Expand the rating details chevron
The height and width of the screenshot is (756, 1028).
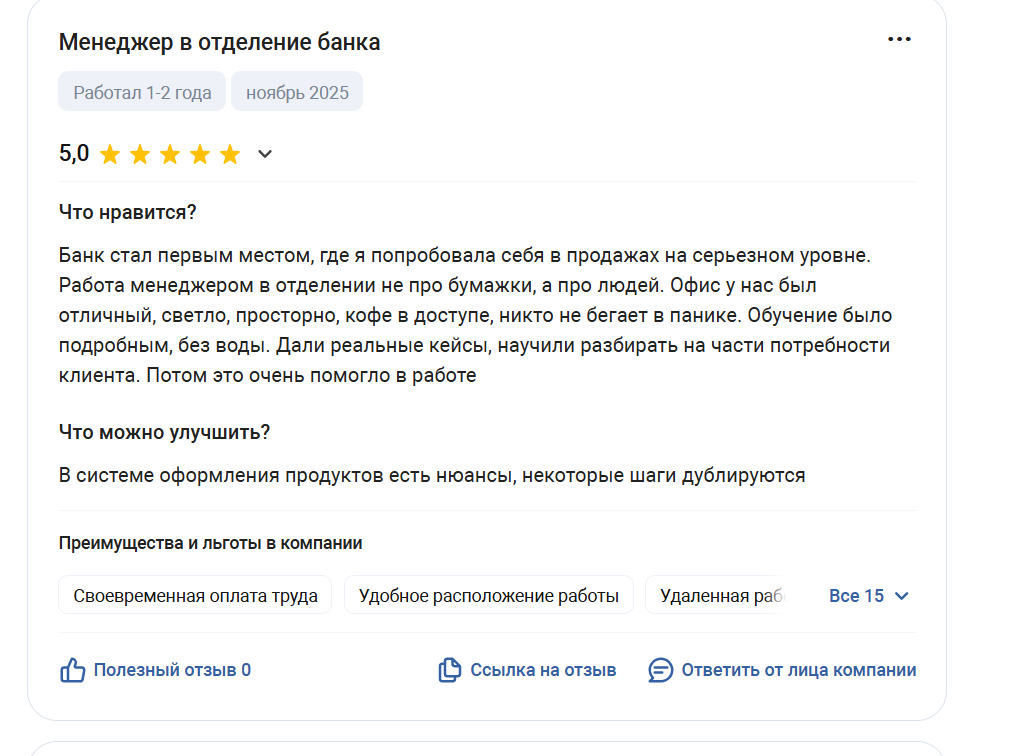point(265,154)
